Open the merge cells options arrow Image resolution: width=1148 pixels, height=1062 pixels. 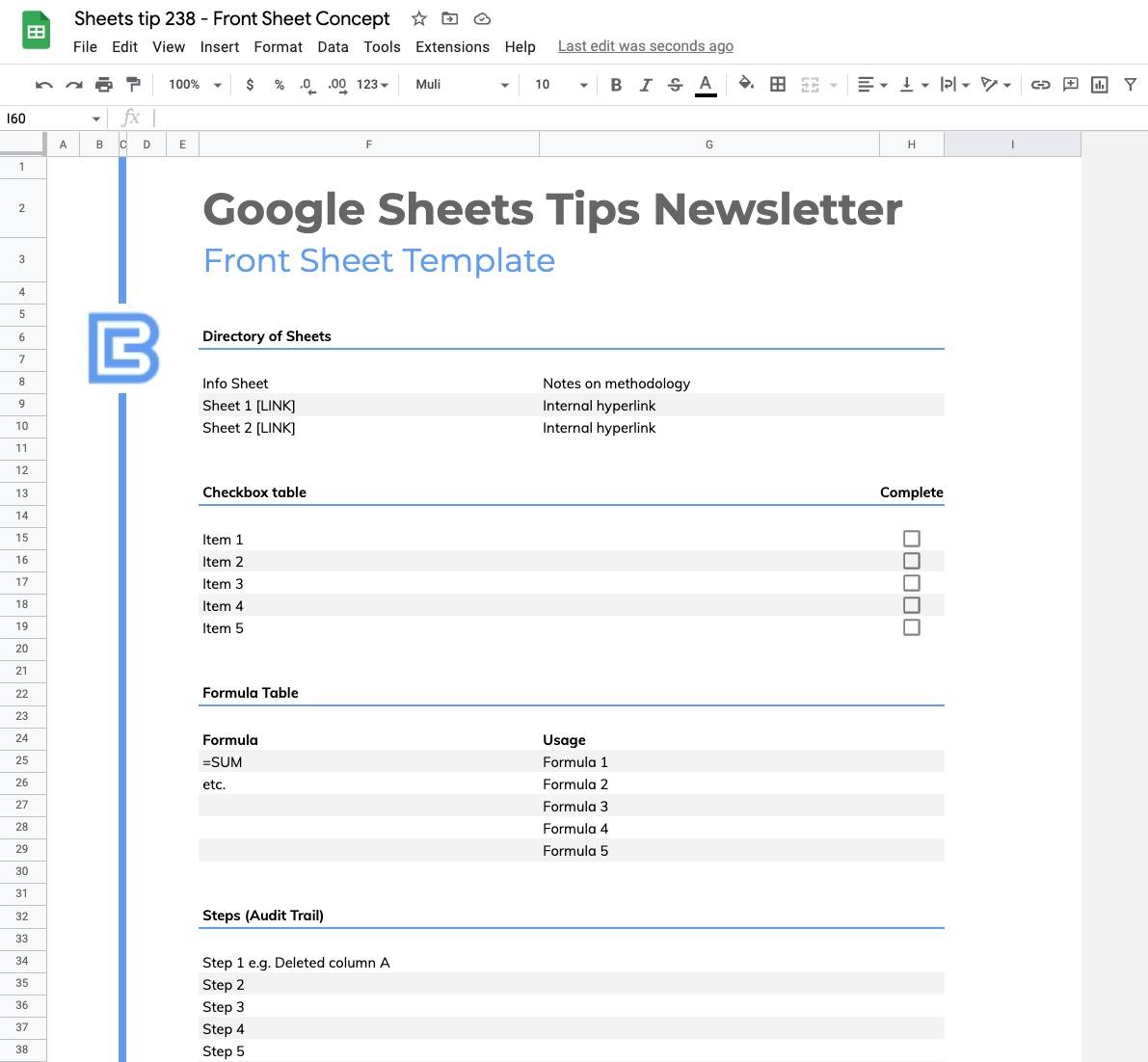coord(833,86)
